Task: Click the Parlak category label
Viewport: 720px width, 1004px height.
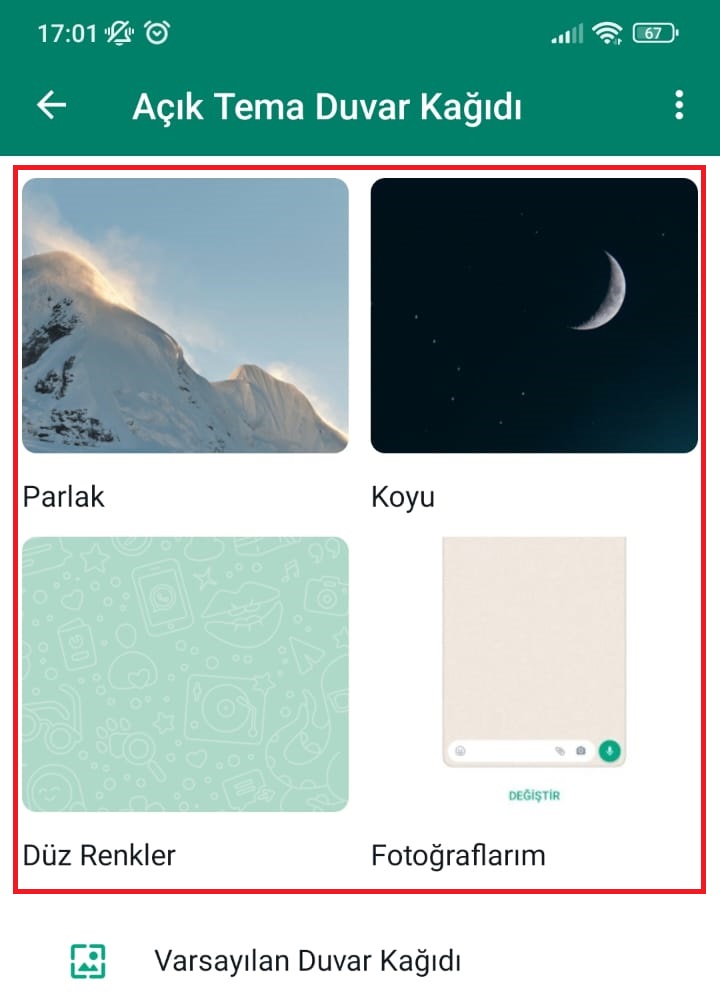Action: coord(63,497)
